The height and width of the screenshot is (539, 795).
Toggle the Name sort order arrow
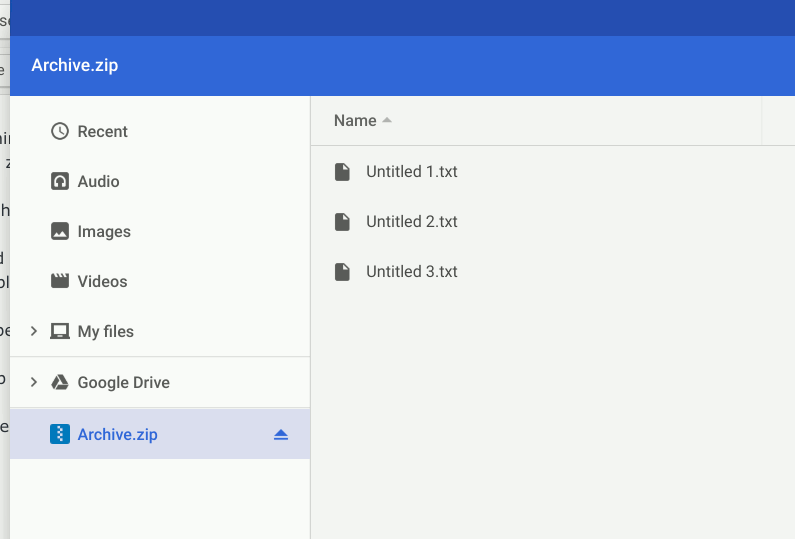pyautogui.click(x=387, y=121)
